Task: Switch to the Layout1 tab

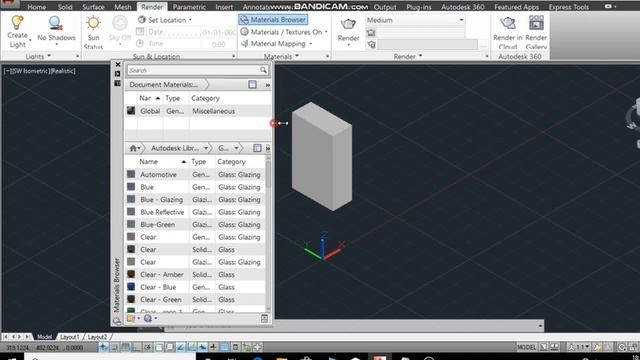Action: click(x=69, y=337)
